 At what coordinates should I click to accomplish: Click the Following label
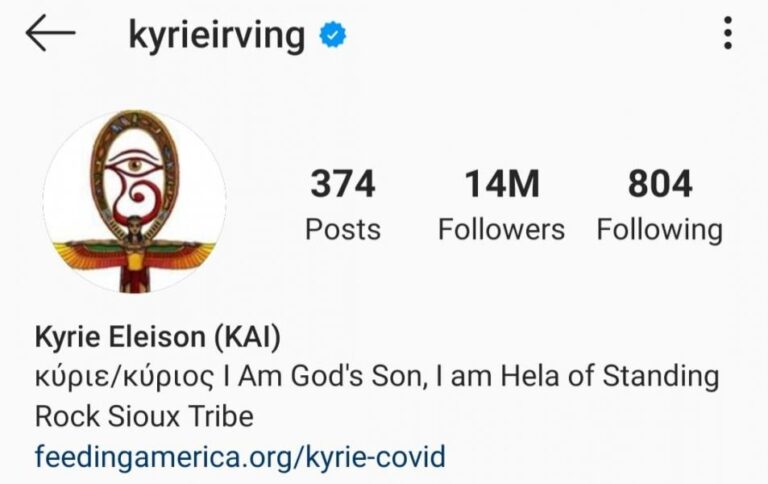660,230
